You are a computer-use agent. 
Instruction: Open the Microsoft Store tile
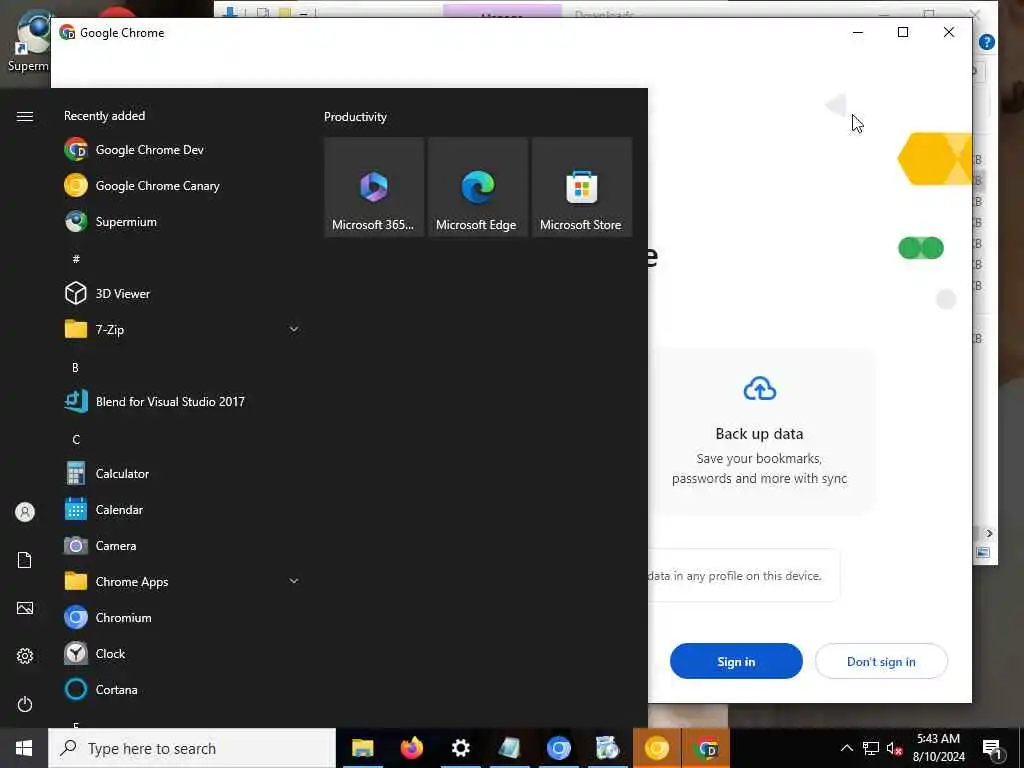click(581, 187)
